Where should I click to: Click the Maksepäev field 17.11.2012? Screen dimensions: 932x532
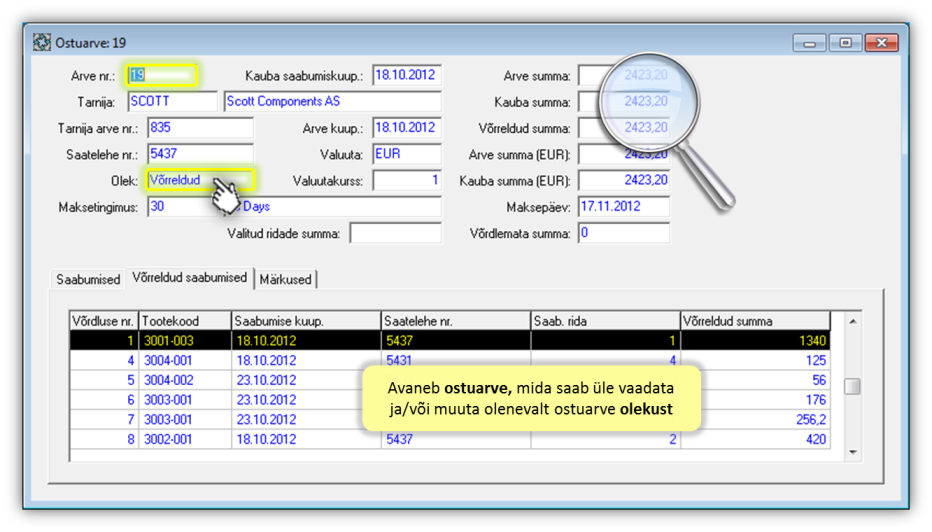click(x=624, y=206)
